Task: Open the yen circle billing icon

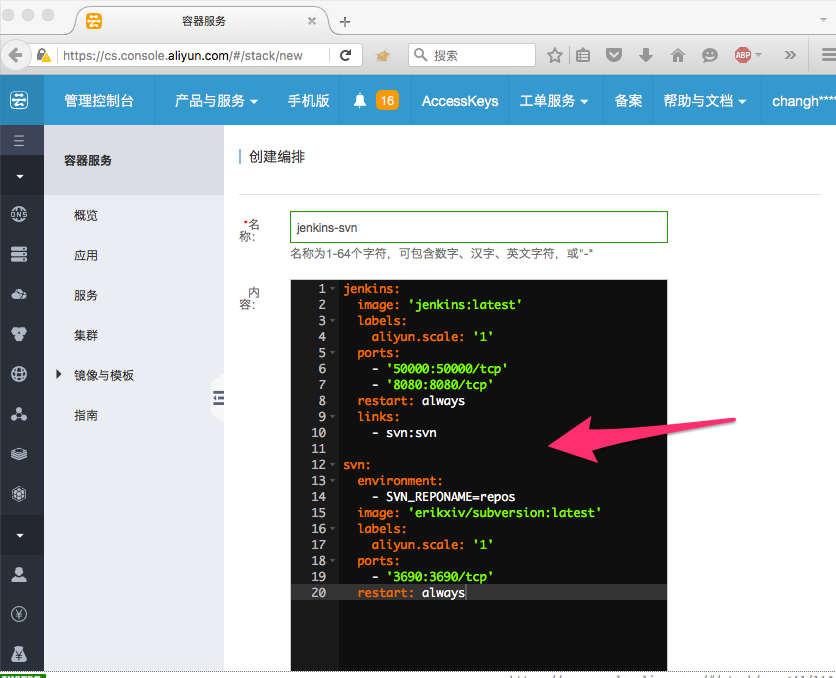Action: (19, 614)
